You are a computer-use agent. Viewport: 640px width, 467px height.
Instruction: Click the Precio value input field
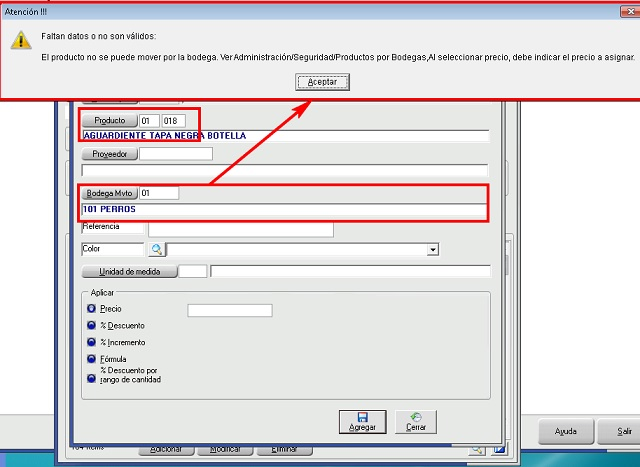[229, 310]
